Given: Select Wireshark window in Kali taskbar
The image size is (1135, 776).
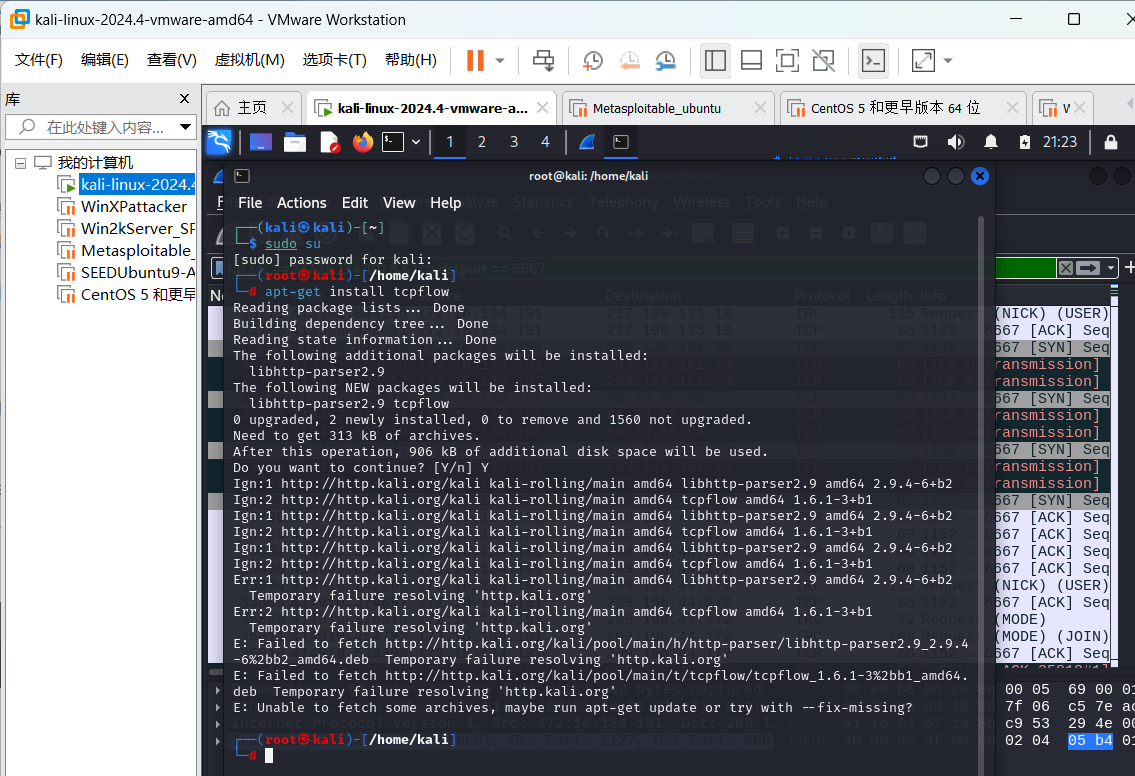Looking at the screenshot, I should click(587, 142).
